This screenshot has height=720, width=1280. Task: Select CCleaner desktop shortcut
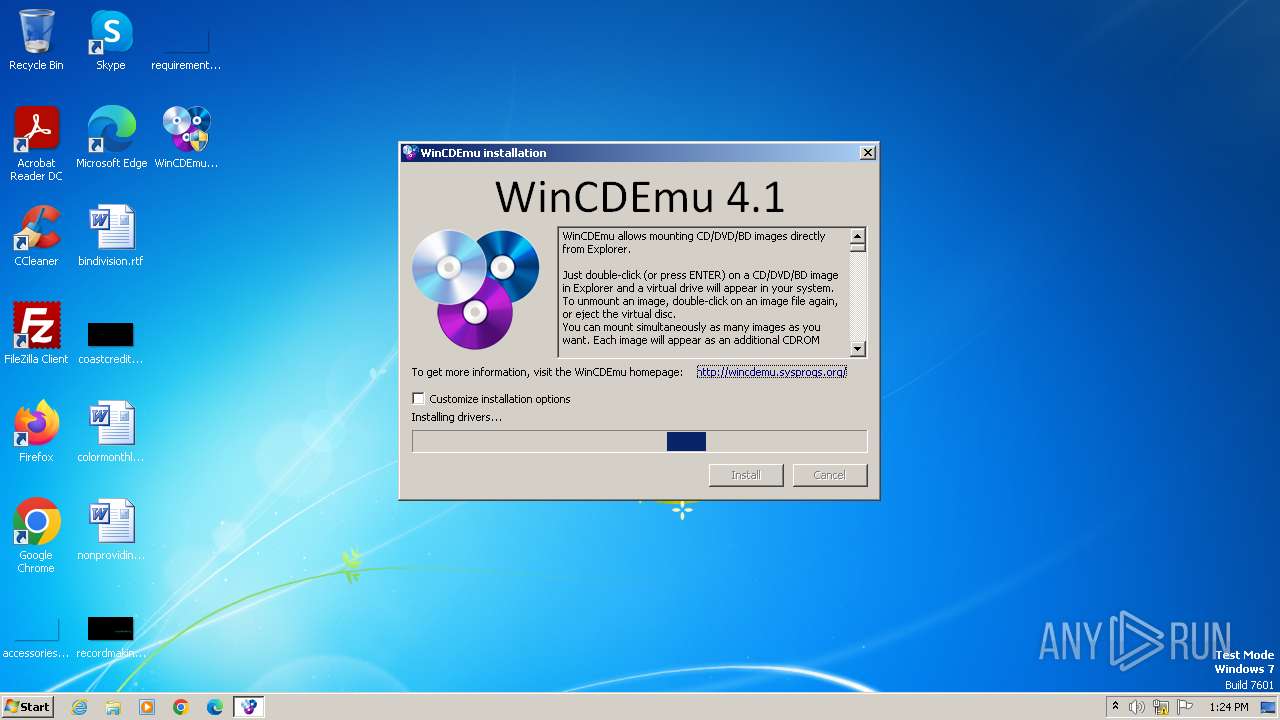(x=36, y=236)
